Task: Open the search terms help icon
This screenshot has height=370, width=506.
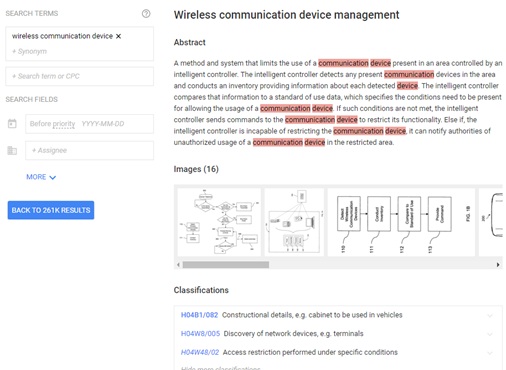Action: [x=146, y=13]
